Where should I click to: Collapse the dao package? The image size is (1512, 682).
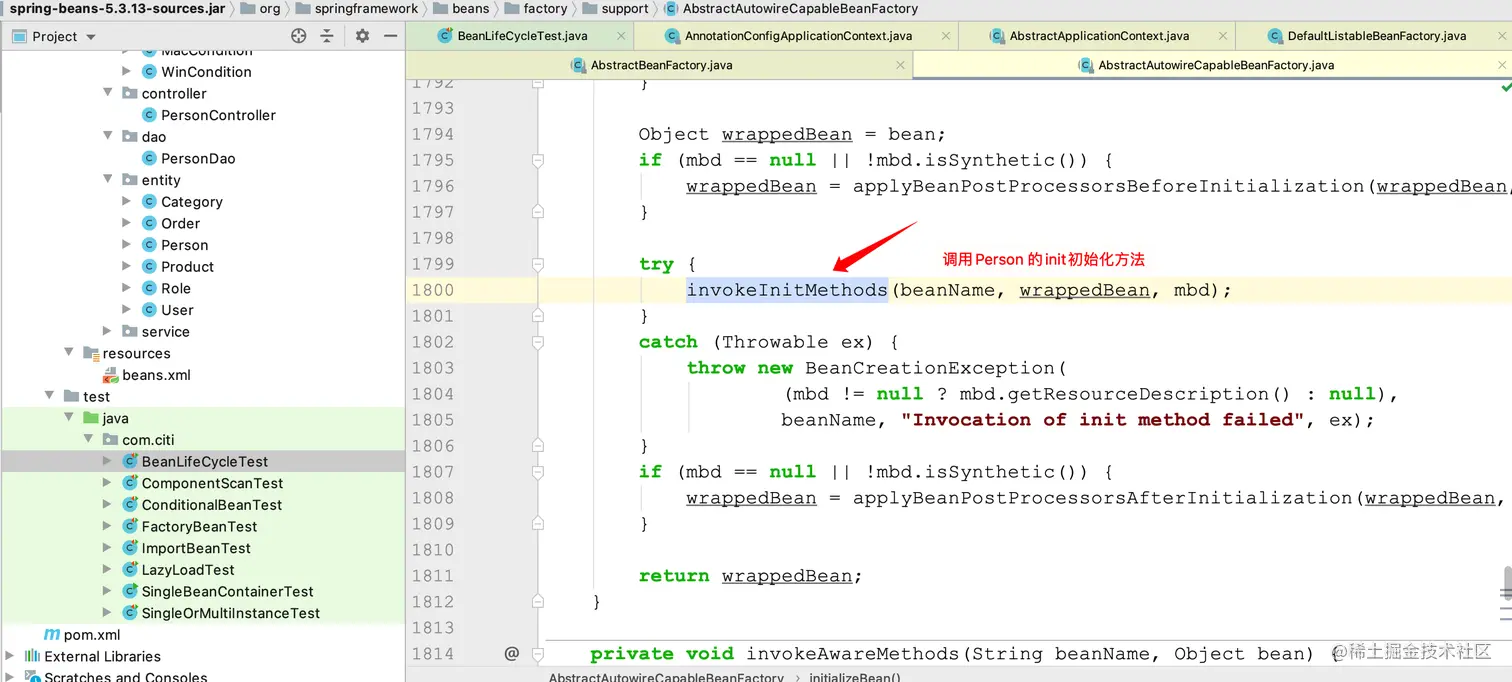click(x=108, y=136)
